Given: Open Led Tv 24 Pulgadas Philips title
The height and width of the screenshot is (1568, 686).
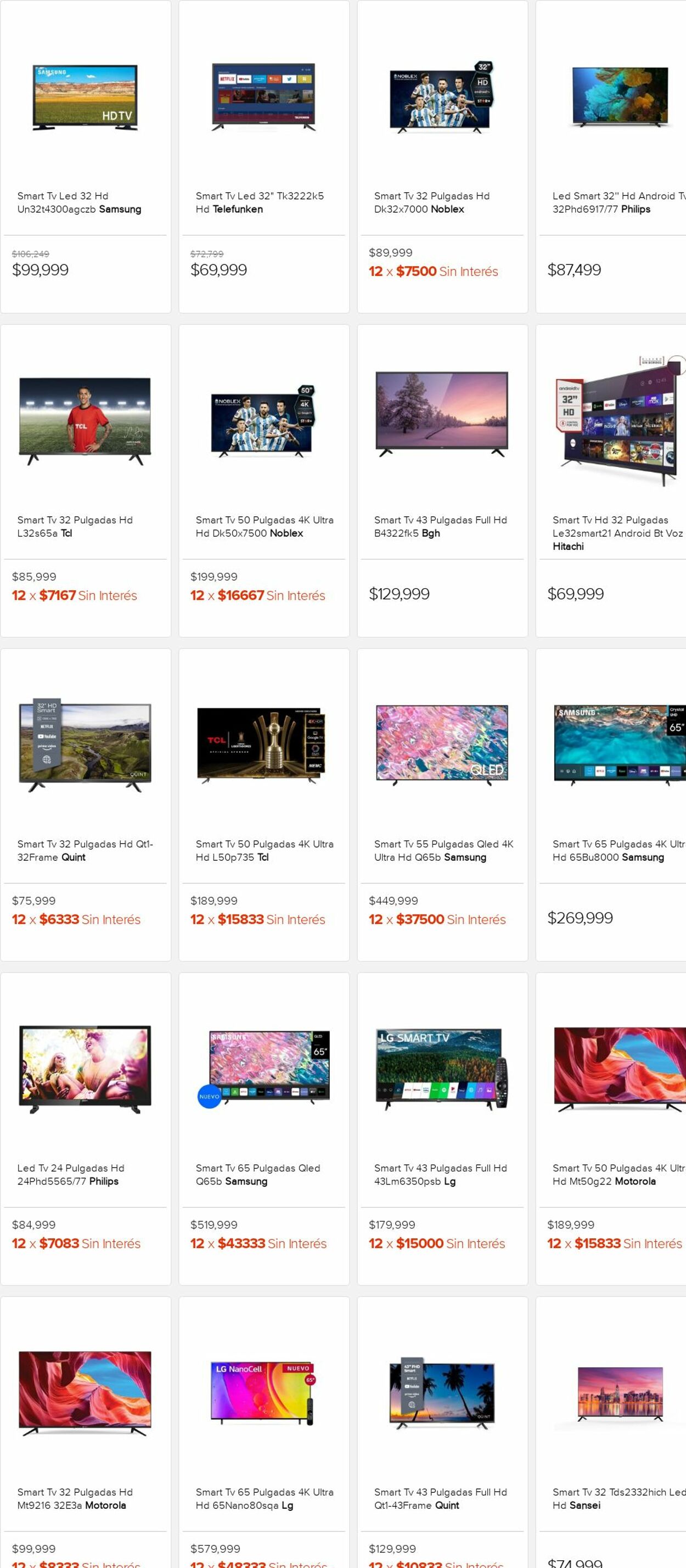Looking at the screenshot, I should click(71, 1174).
